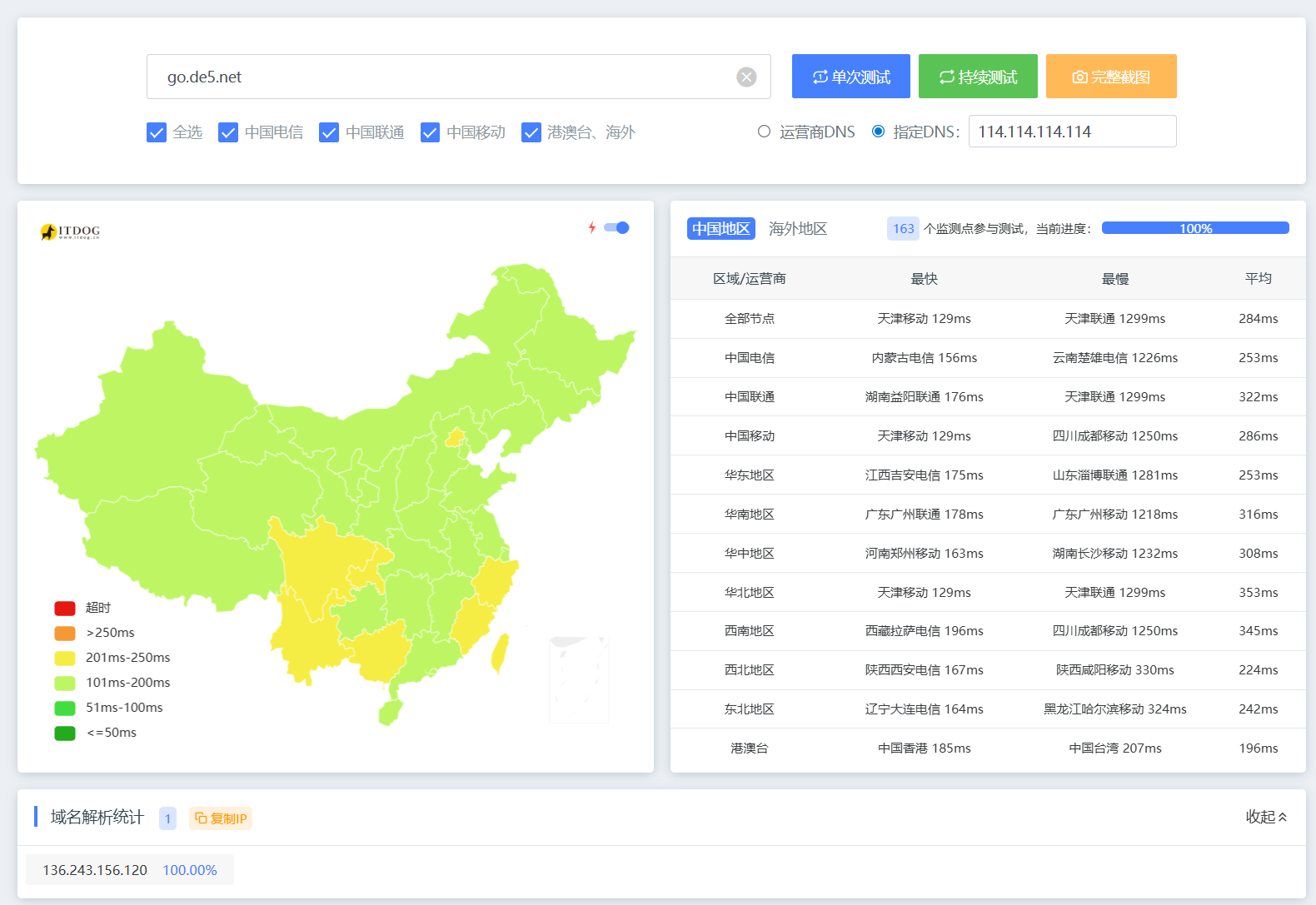Screen dimensions: 1316x905
Task: Click 广东广州联通 178ms cell
Action: [925, 515]
